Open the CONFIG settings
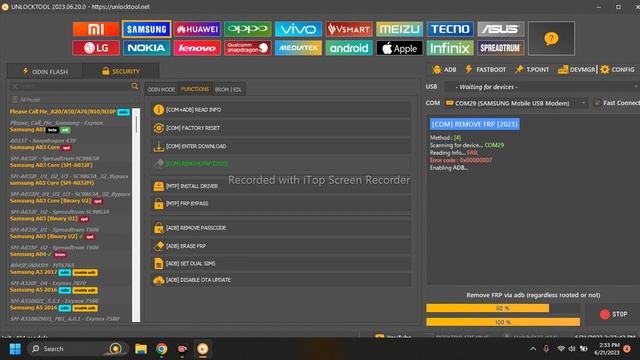 pyautogui.click(x=618, y=70)
